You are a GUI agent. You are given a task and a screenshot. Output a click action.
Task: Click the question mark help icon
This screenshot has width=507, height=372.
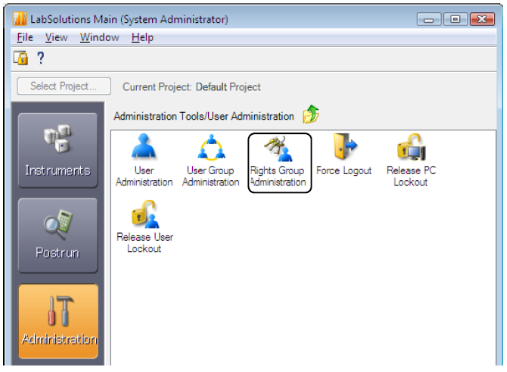[40, 58]
